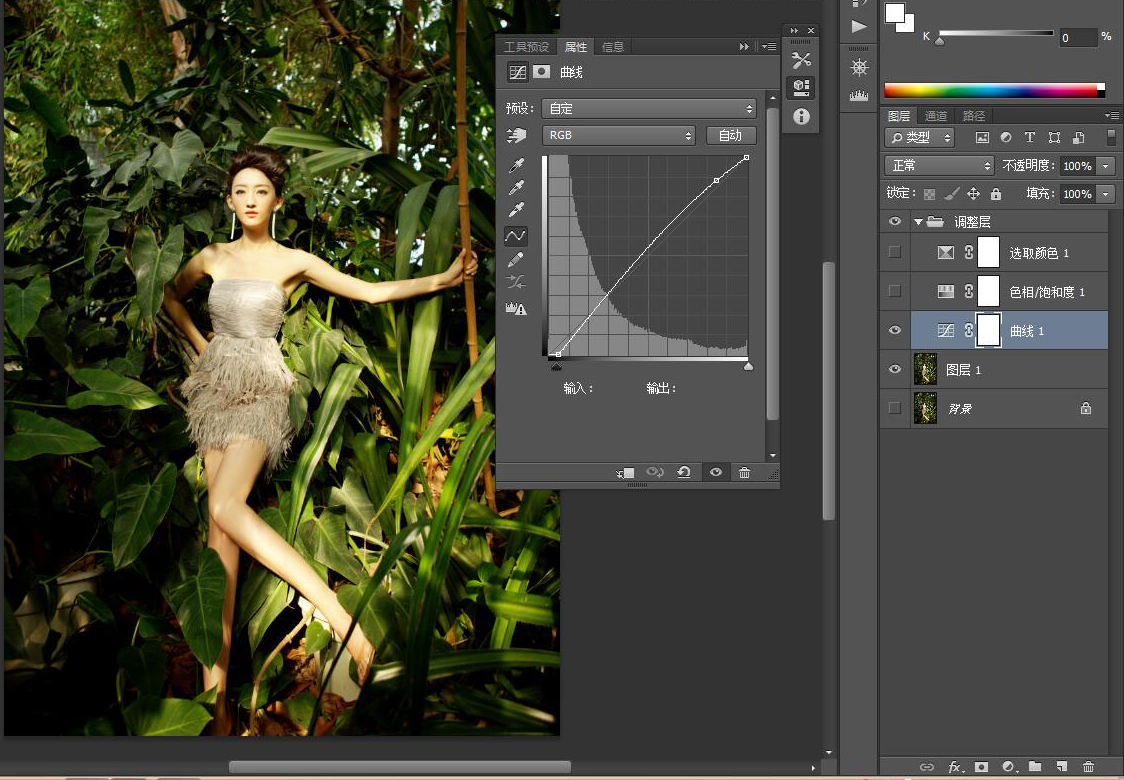The image size is (1124, 780).
Task: Collapse the 调整层 layer group
Action: click(918, 222)
